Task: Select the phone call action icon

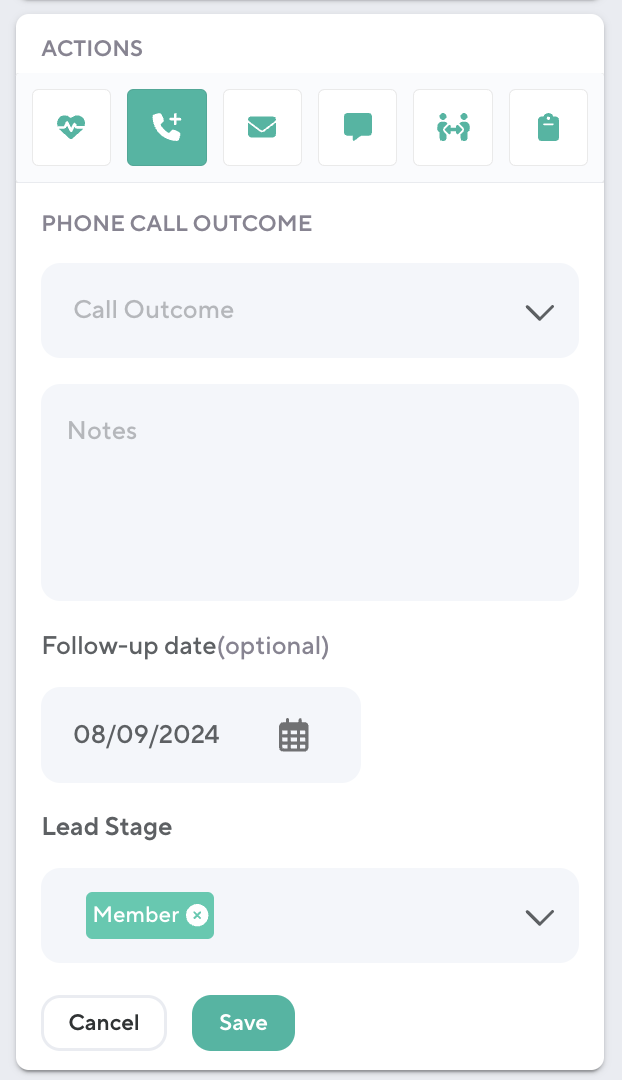Action: [167, 127]
